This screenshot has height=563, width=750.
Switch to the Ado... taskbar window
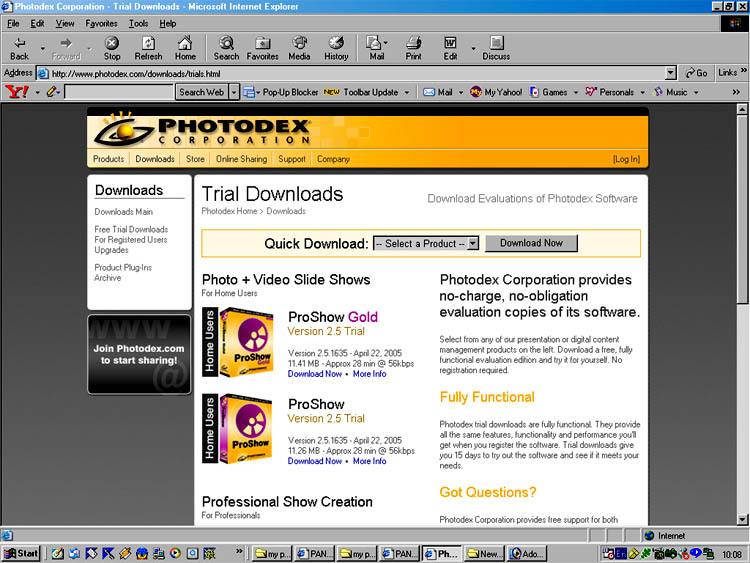526,553
